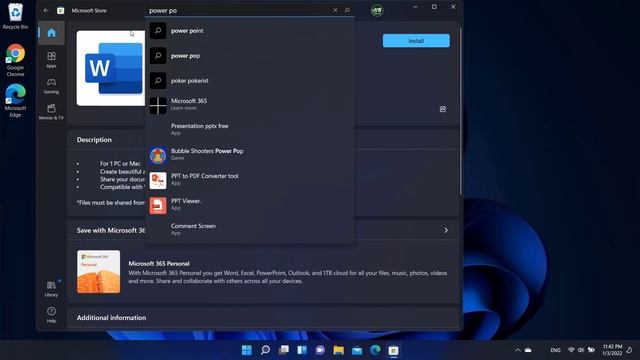Click the Word app logo image
Viewport: 640px width, 360px height.
click(111, 68)
